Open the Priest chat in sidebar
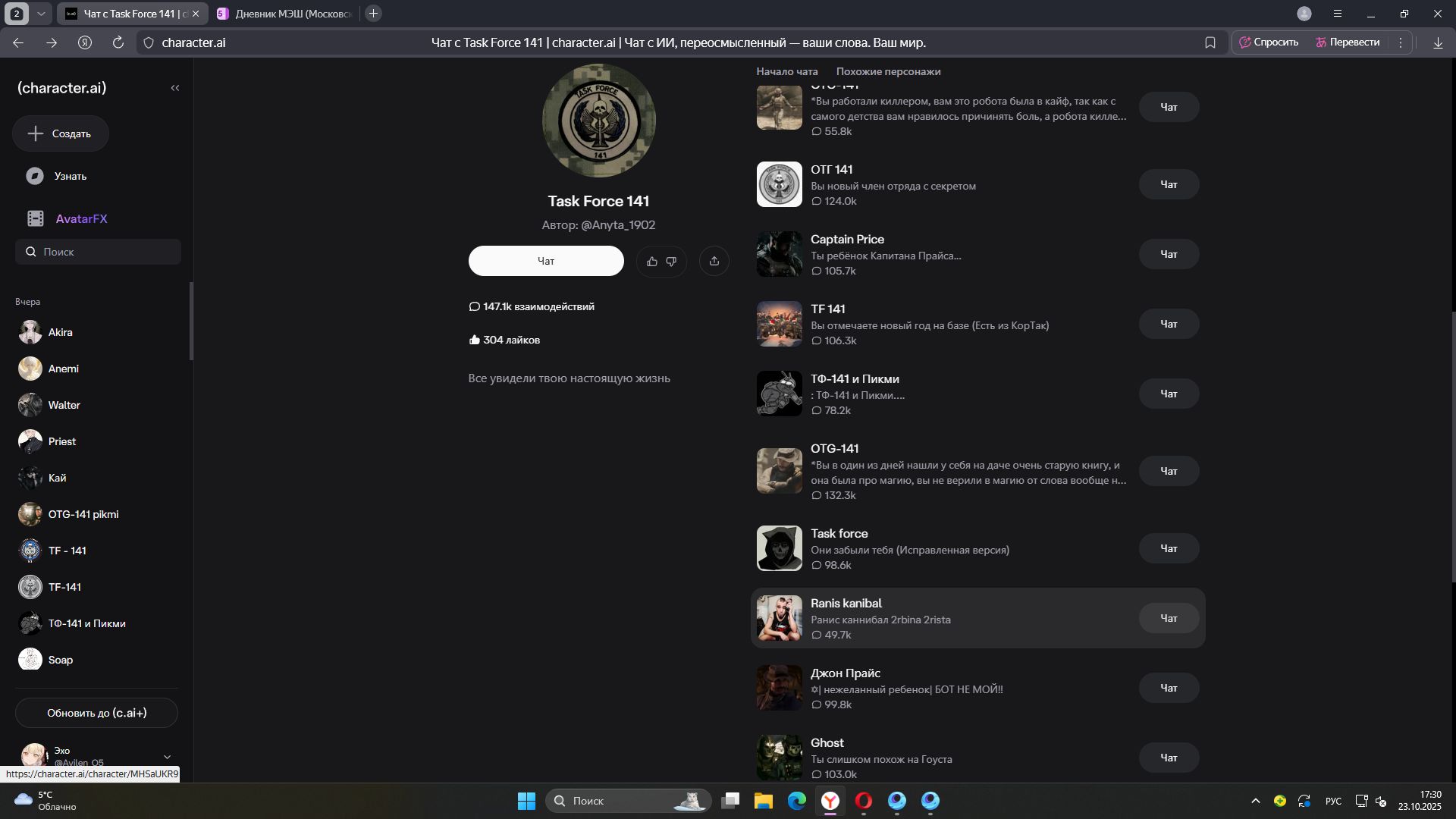Screen dimensions: 1456x819 click(97, 441)
